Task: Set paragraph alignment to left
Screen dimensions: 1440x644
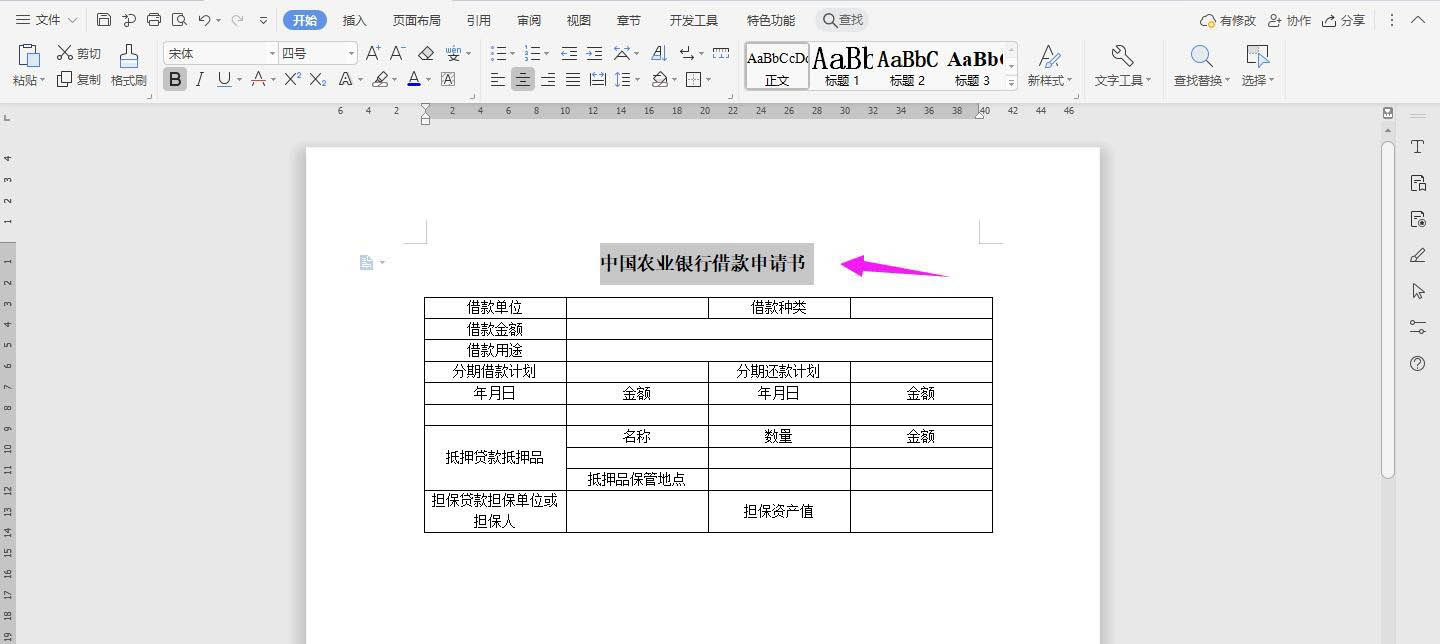Action: pyautogui.click(x=498, y=79)
